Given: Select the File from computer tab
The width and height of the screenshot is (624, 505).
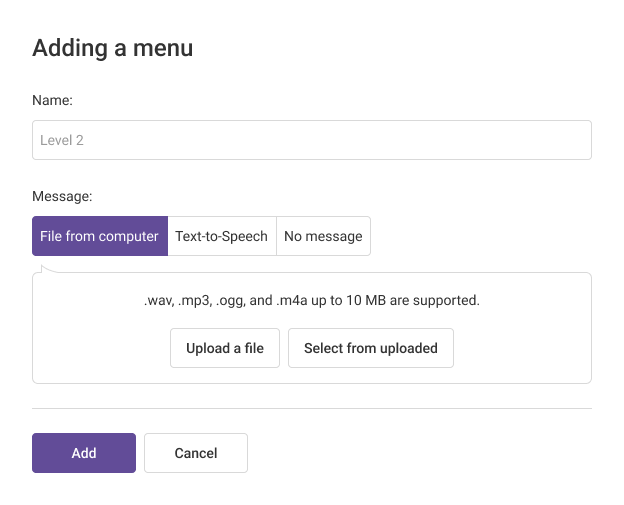Looking at the screenshot, I should click(x=99, y=236).
